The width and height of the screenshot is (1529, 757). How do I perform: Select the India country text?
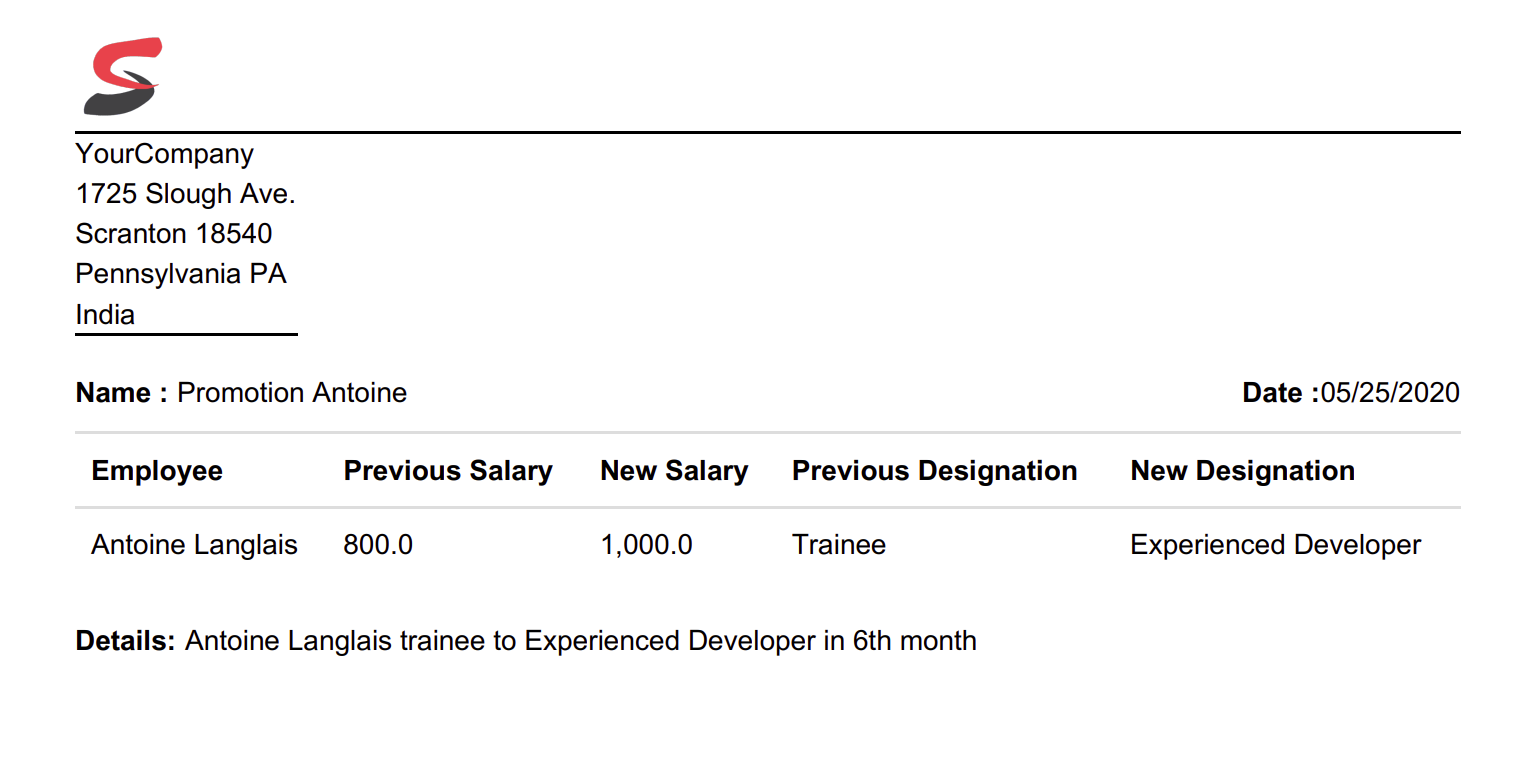click(105, 315)
